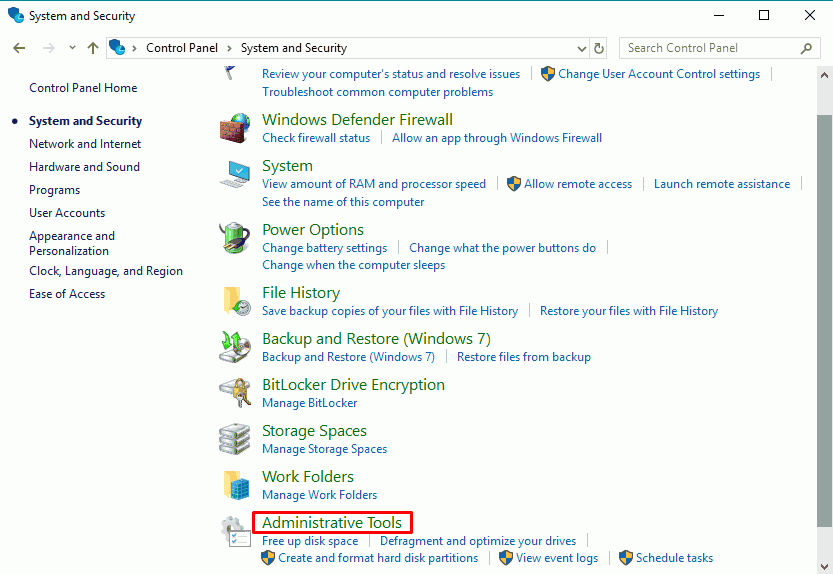Click the shield icon beside View event logs

pyautogui.click(x=506, y=558)
